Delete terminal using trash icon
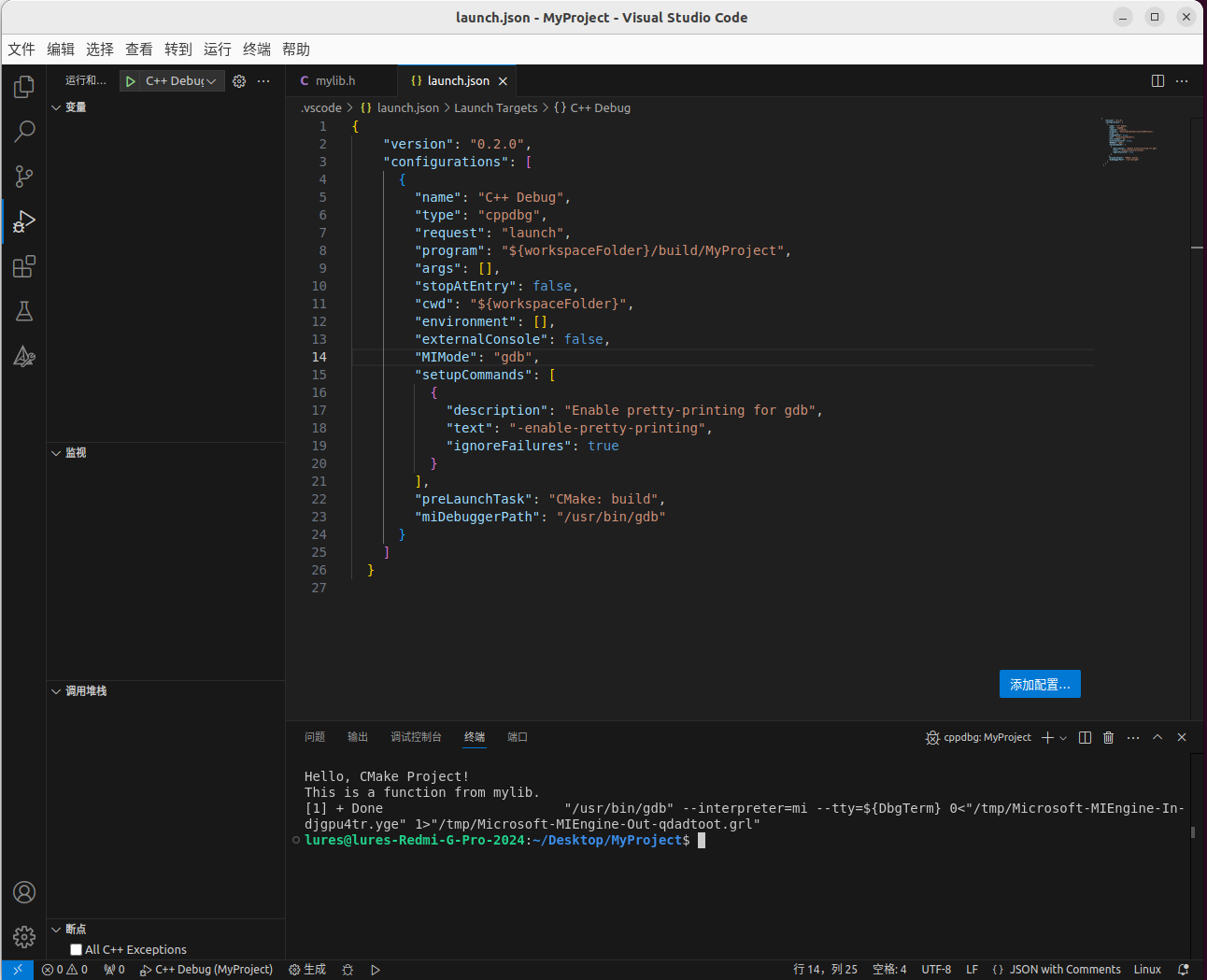 click(1108, 737)
